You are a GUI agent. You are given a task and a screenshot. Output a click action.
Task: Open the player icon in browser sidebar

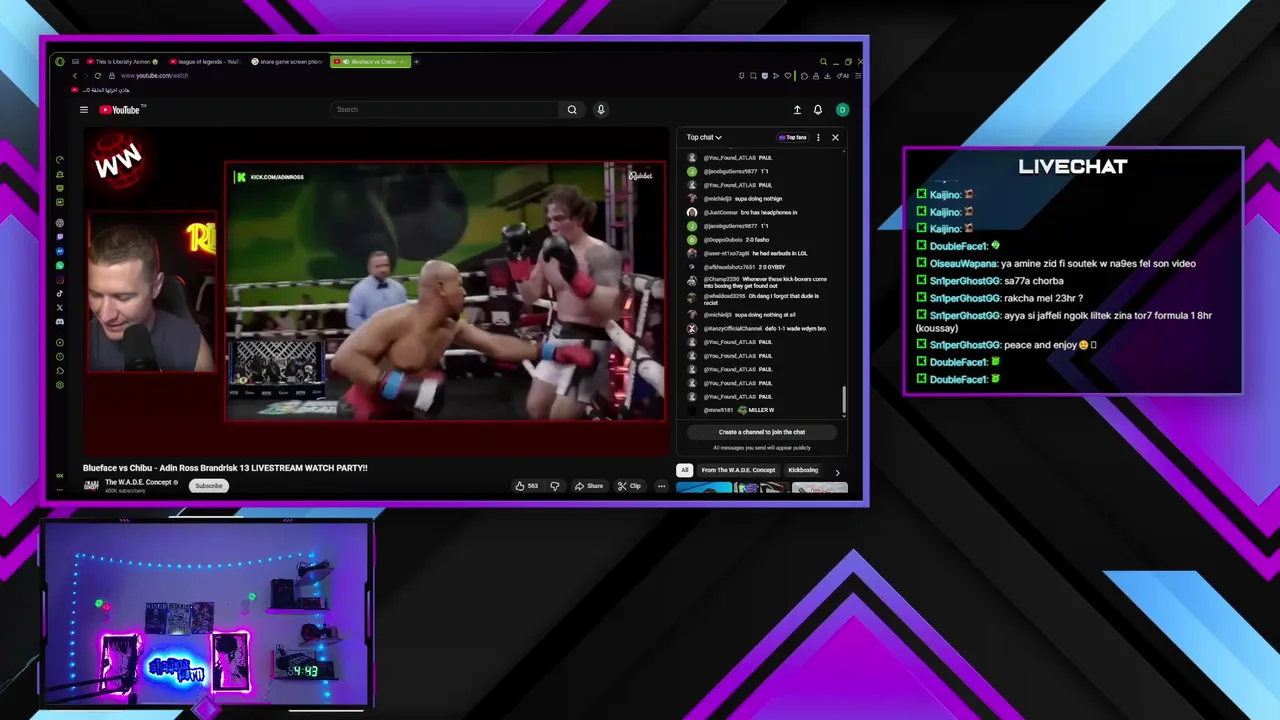pyautogui.click(x=60, y=342)
